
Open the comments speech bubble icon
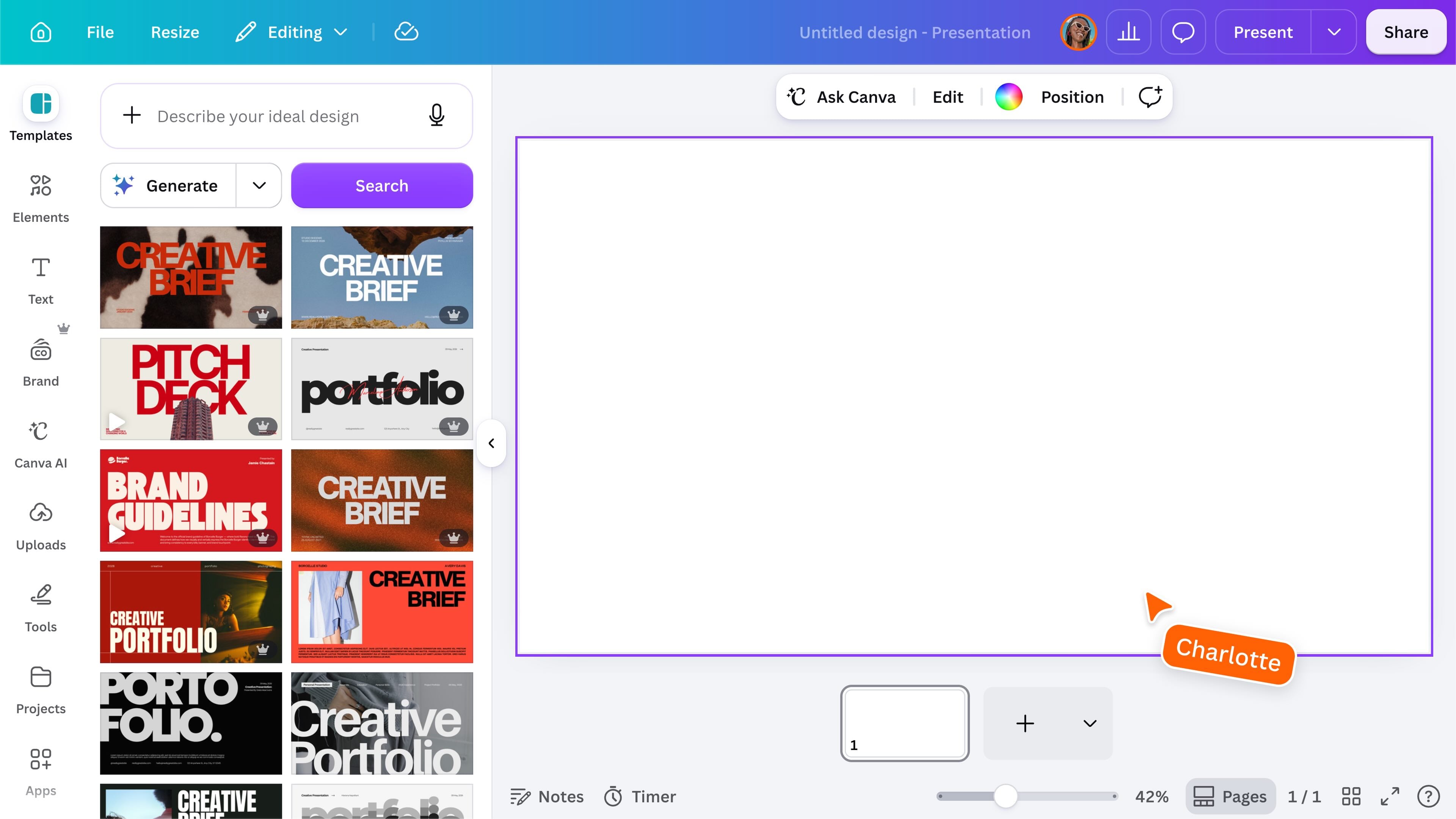[1183, 32]
